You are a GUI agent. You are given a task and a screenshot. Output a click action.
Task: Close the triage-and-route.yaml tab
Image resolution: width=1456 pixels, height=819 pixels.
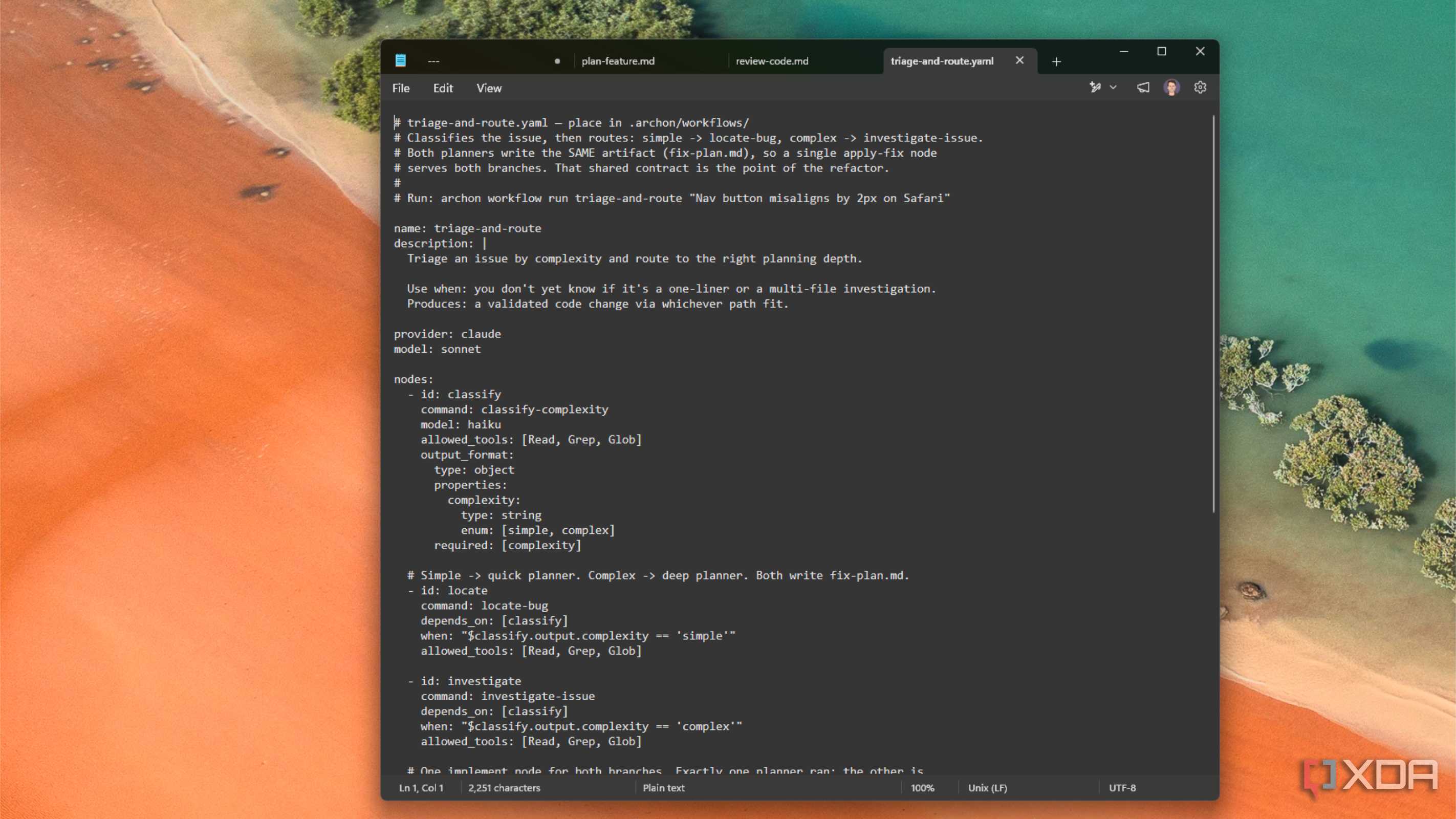point(1019,60)
